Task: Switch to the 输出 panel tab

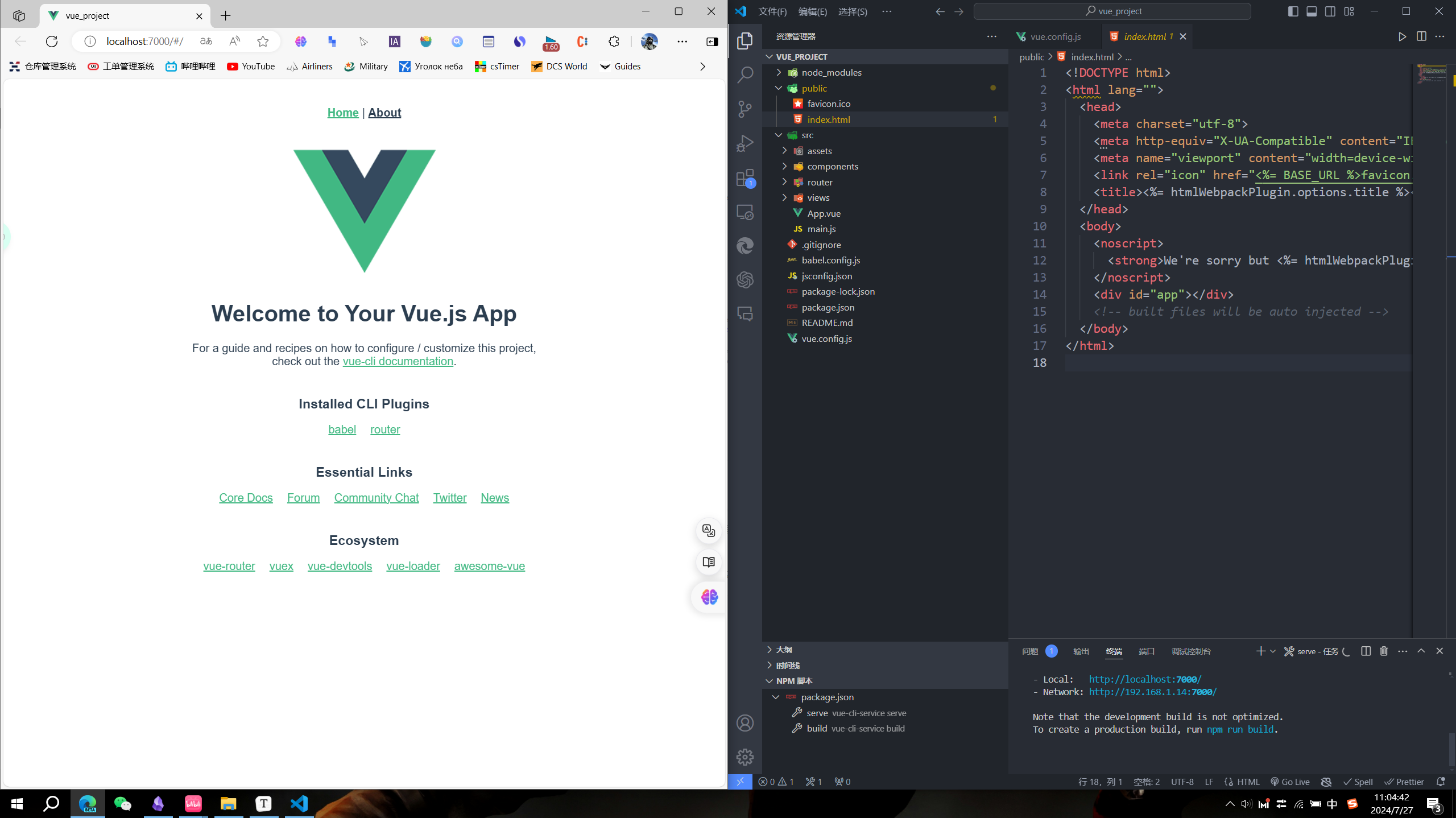Action: tap(1081, 651)
